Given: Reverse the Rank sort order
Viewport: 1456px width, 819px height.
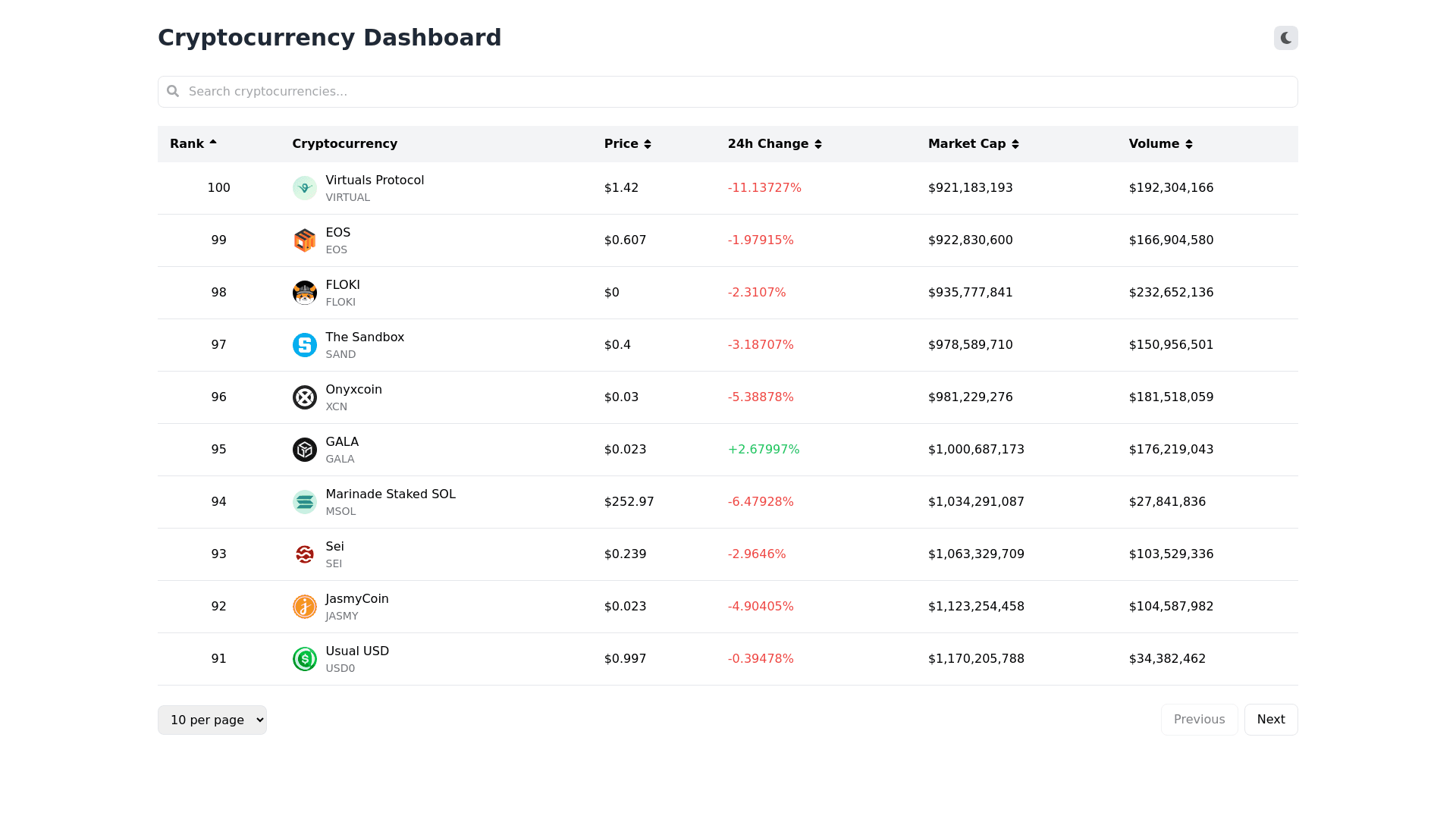Looking at the screenshot, I should click(193, 144).
